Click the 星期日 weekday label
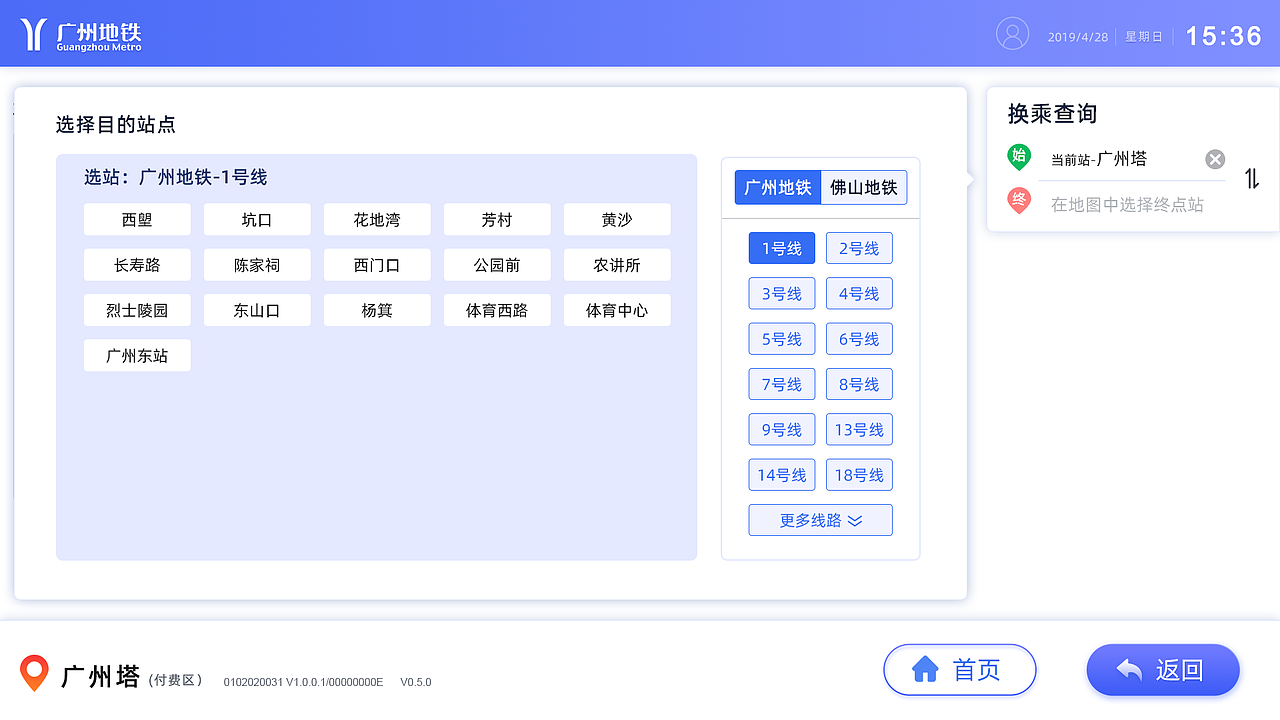 (x=1144, y=37)
